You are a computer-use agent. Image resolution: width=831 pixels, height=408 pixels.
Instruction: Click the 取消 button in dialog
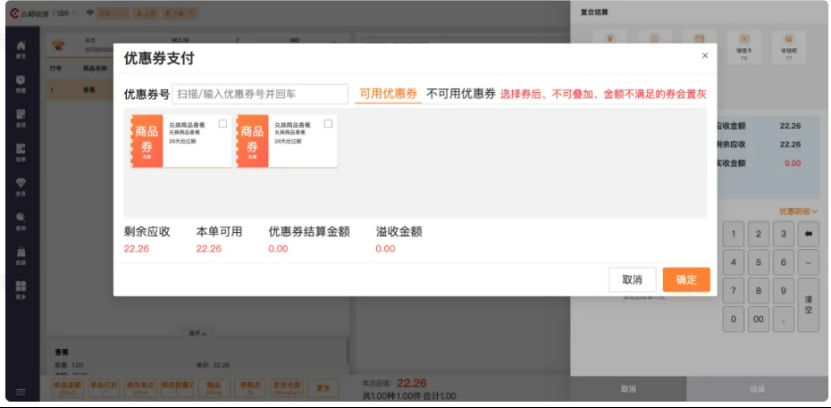(632, 280)
